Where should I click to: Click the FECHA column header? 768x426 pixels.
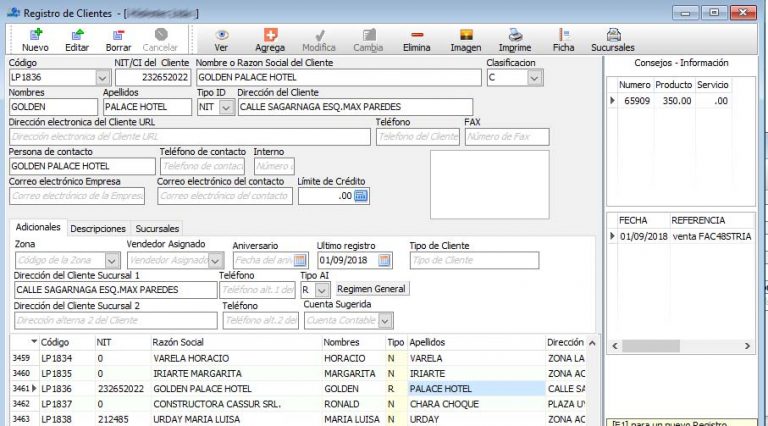[x=643, y=220]
